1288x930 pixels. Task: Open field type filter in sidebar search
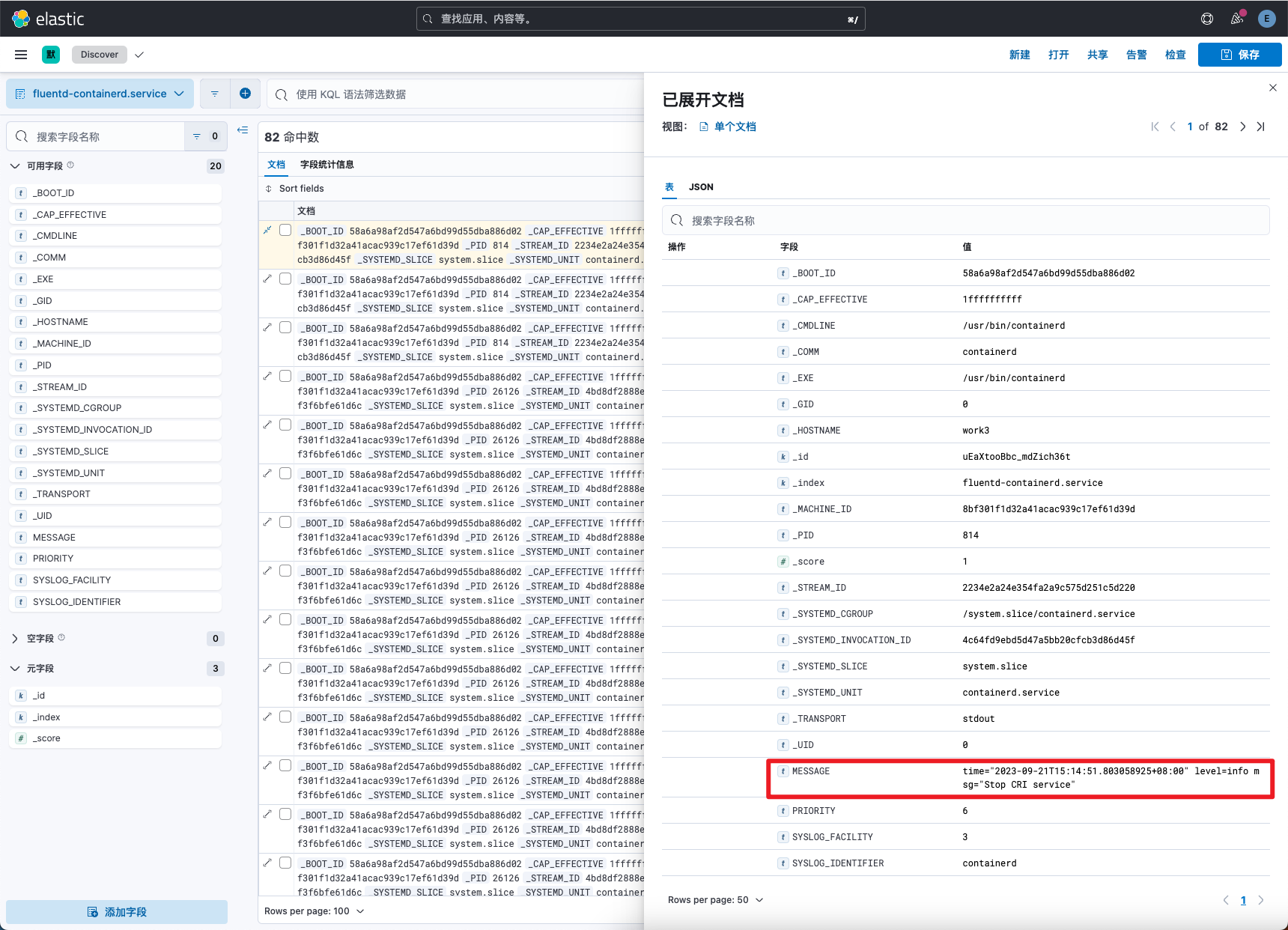pos(204,136)
